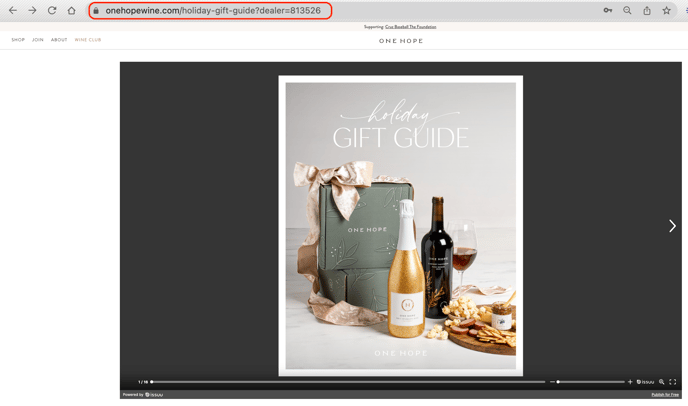Go forward with the browser forward arrow
The height and width of the screenshot is (406, 688).
(32, 11)
